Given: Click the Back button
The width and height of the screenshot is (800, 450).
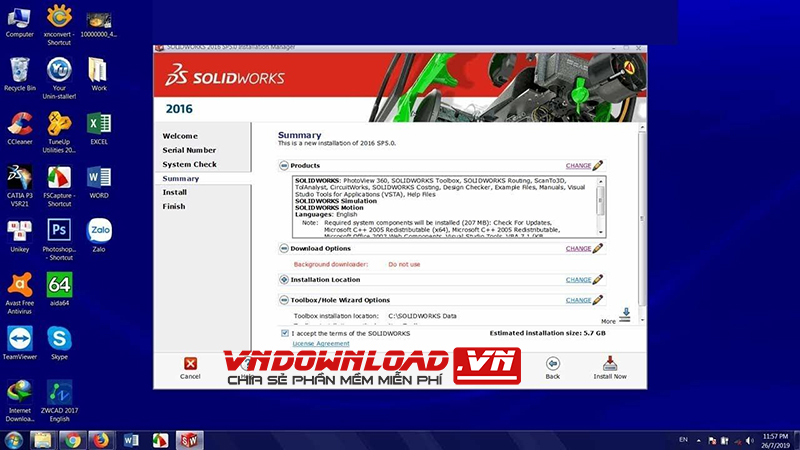Looking at the screenshot, I should [x=553, y=368].
